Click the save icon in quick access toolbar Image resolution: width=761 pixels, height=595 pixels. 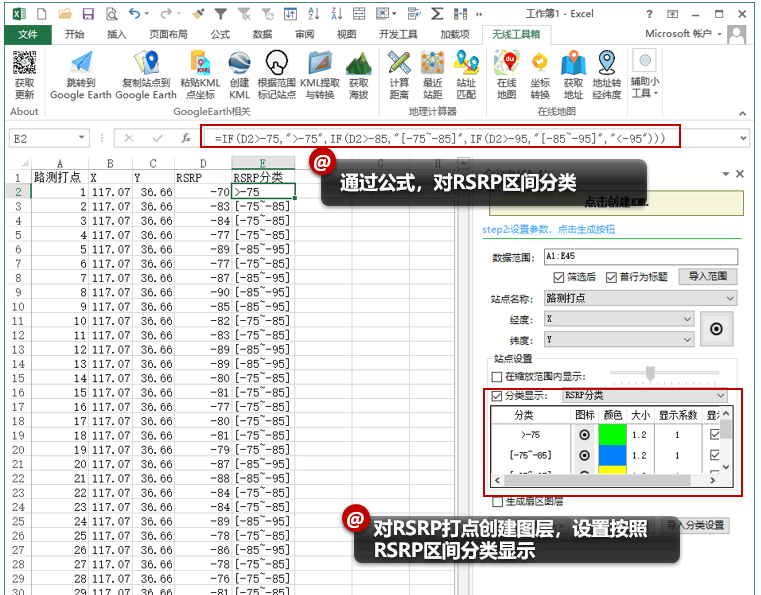pyautogui.click(x=88, y=14)
